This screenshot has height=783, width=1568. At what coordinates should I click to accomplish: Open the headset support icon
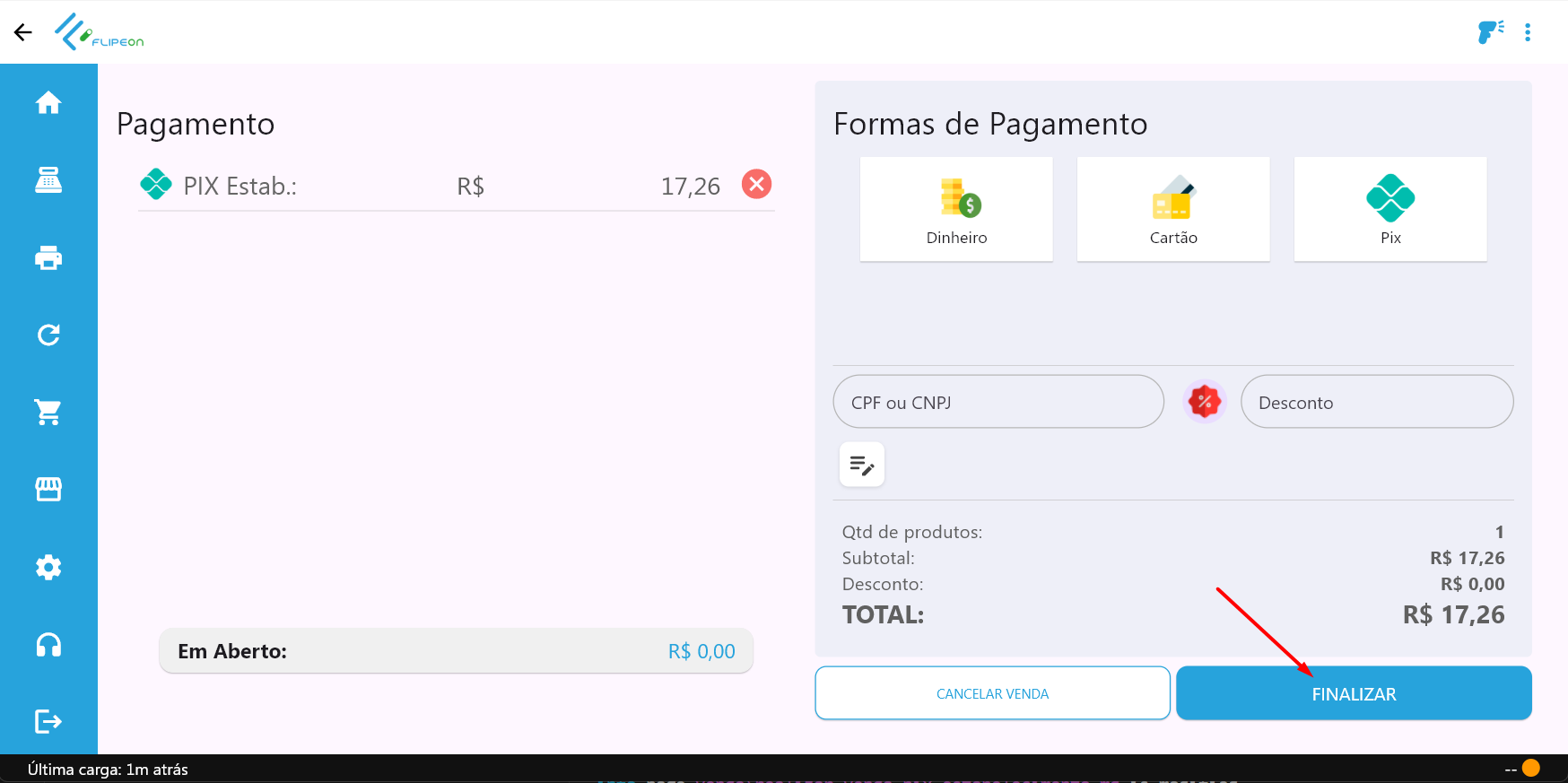click(48, 645)
